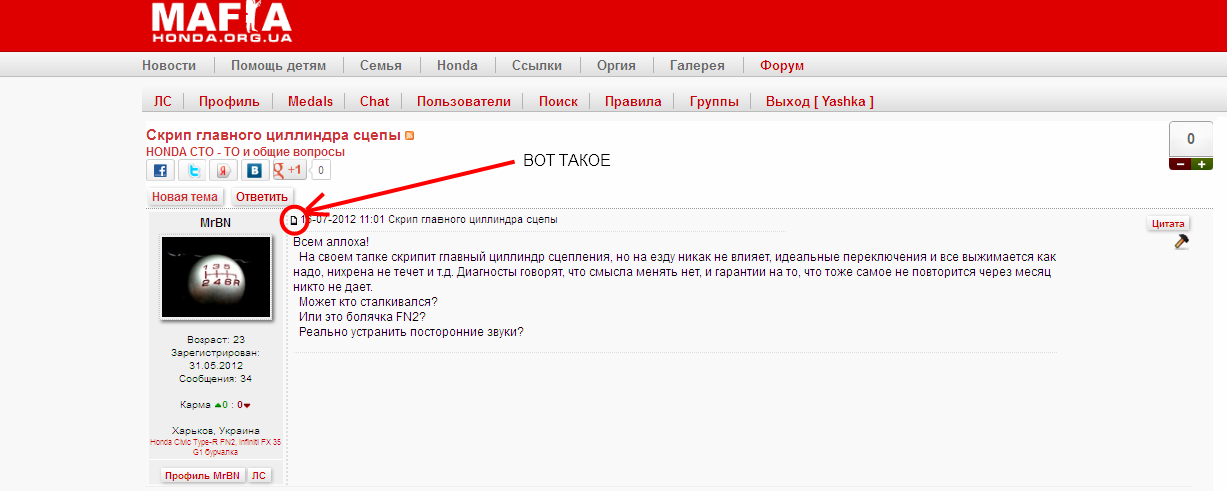The width and height of the screenshot is (1227, 491).
Task: Go to the Галерея menu item
Action: [x=697, y=66]
